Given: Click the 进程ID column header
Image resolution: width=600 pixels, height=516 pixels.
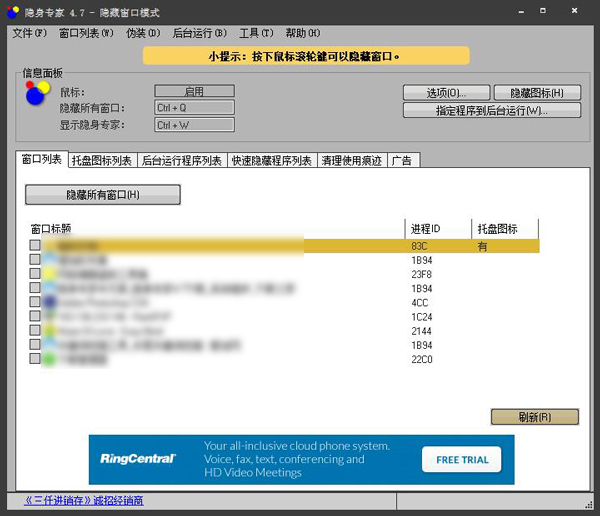Looking at the screenshot, I should click(438, 229).
